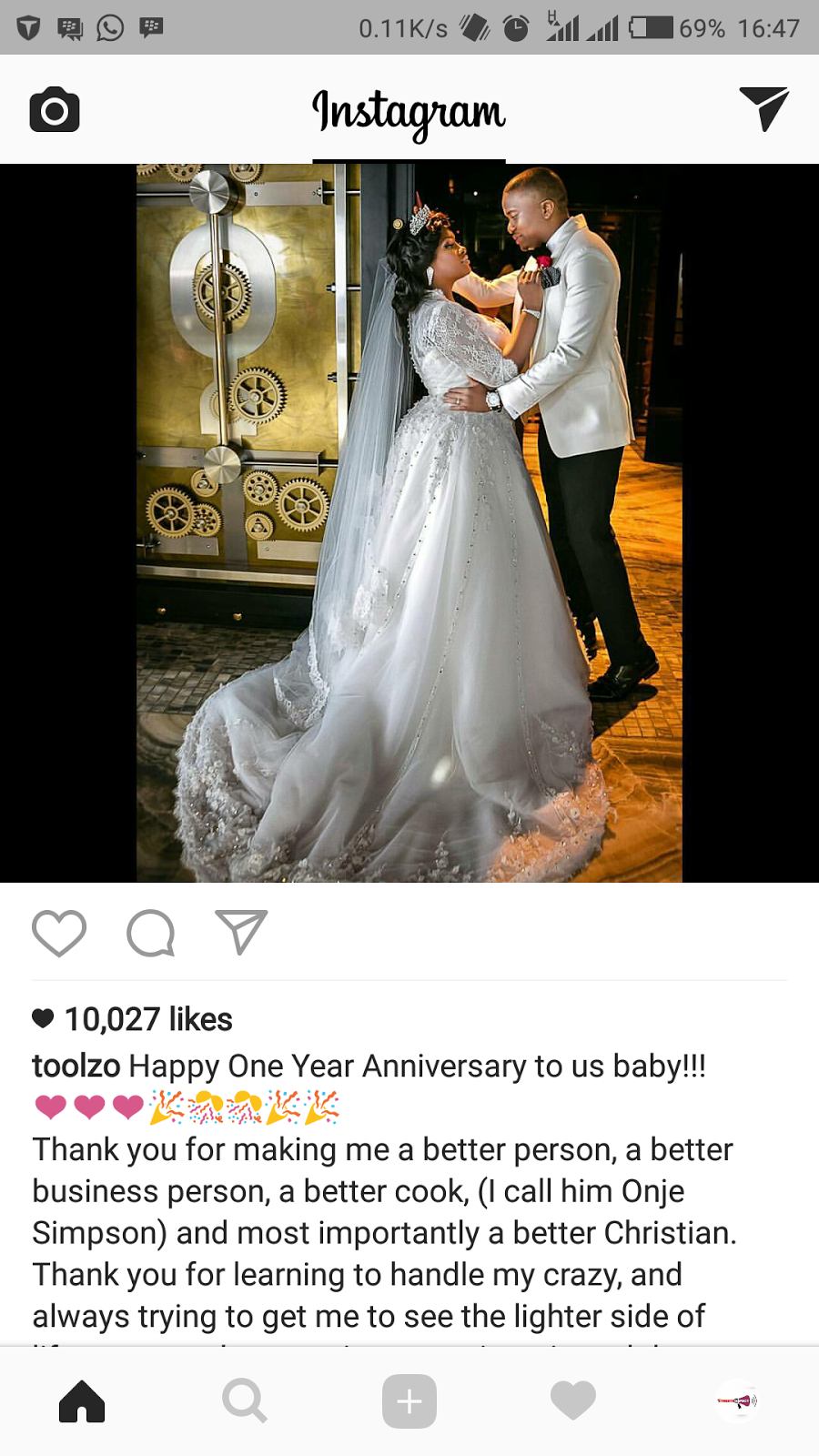The height and width of the screenshot is (1456, 819).
Task: Go to Home tab
Action: (82, 1400)
